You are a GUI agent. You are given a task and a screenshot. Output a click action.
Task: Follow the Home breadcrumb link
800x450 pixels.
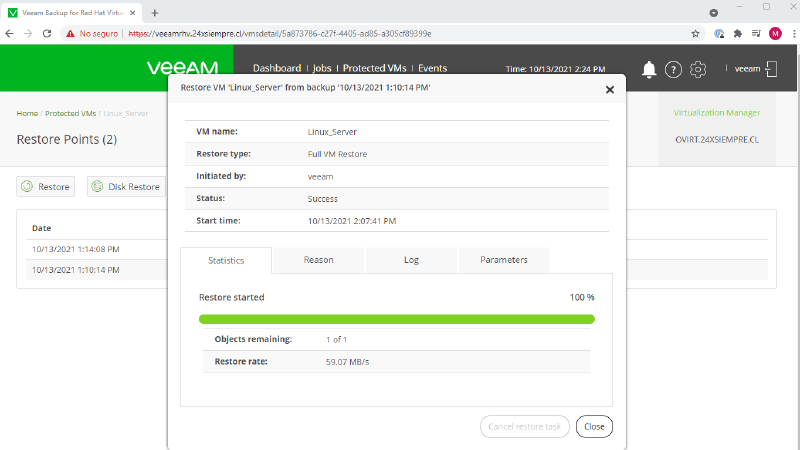tap(27, 113)
